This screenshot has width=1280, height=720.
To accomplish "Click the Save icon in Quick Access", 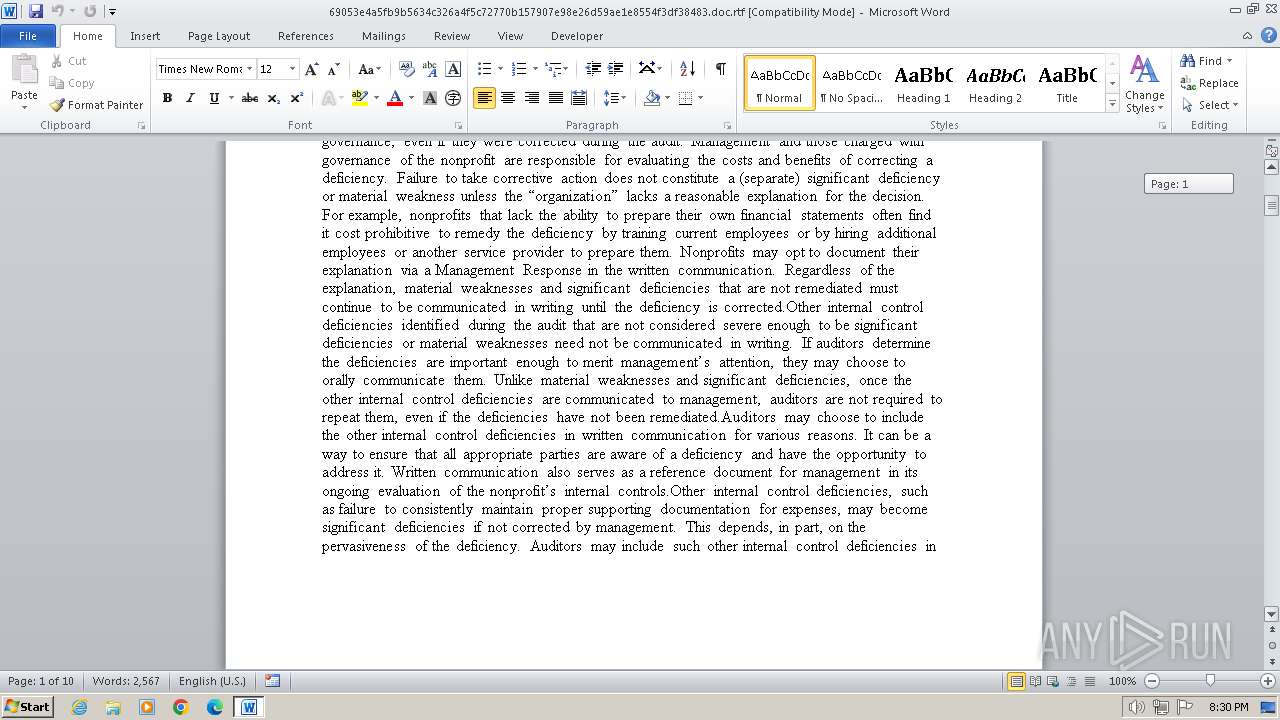I will 36,11.
